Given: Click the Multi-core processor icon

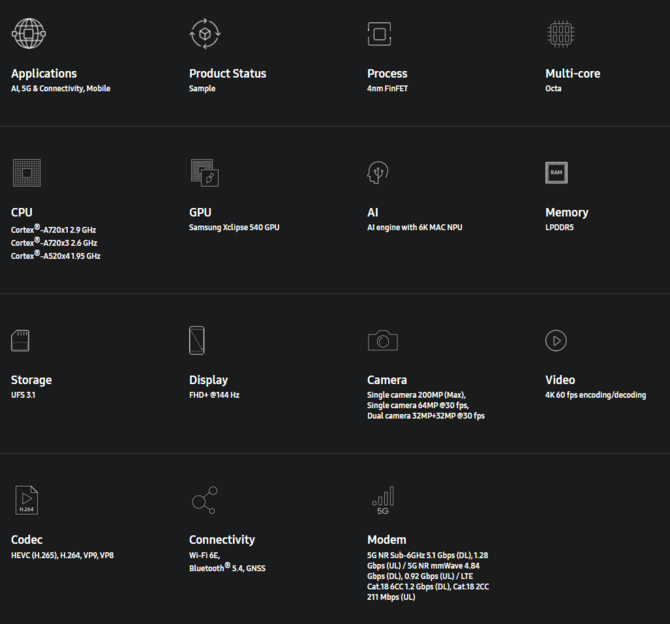Looking at the screenshot, I should point(561,34).
